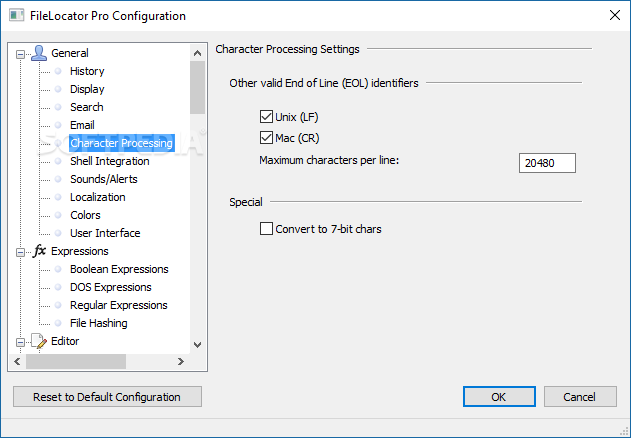Collapse the Editor tree node
The height and width of the screenshot is (438, 631).
click(x=20, y=343)
